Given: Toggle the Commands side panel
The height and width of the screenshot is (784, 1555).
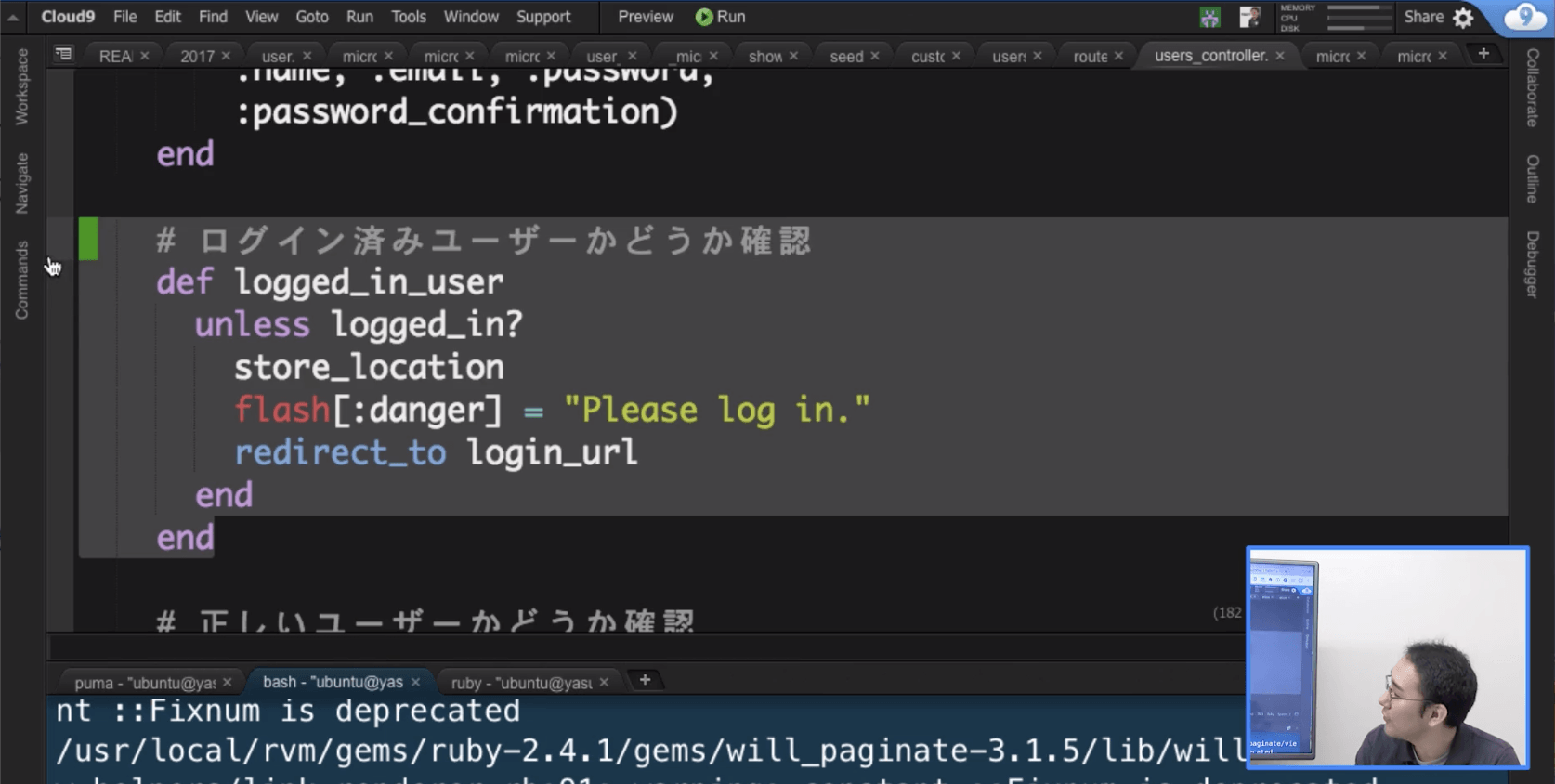Looking at the screenshot, I should coord(22,280).
